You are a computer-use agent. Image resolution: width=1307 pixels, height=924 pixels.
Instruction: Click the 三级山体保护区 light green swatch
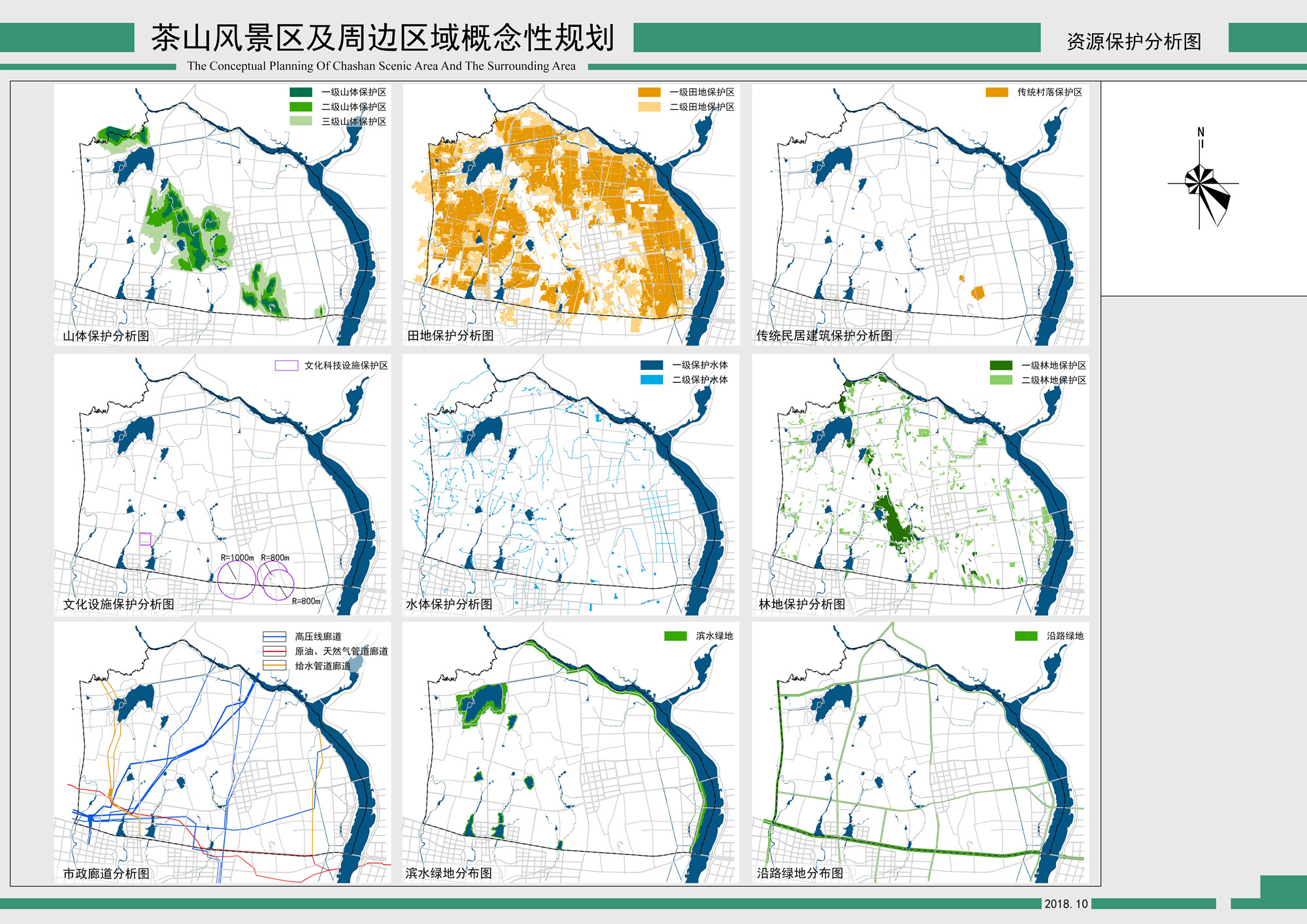pyautogui.click(x=301, y=121)
